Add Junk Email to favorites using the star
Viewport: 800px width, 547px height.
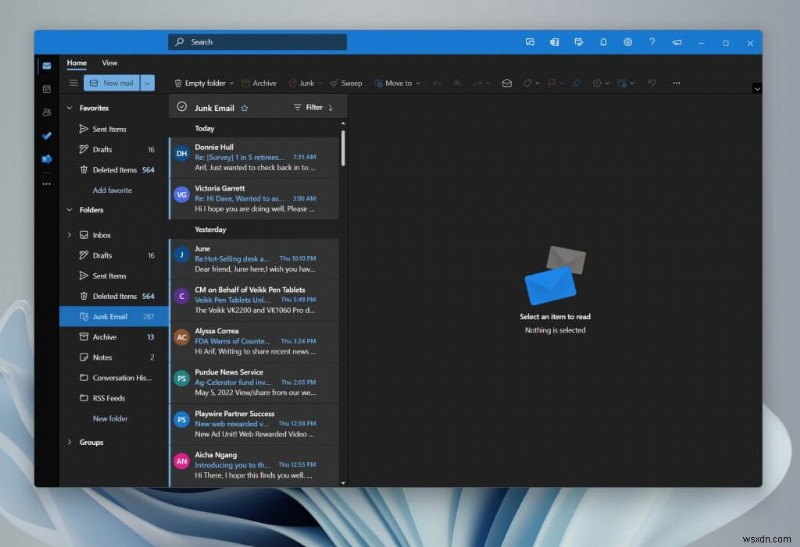(244, 108)
